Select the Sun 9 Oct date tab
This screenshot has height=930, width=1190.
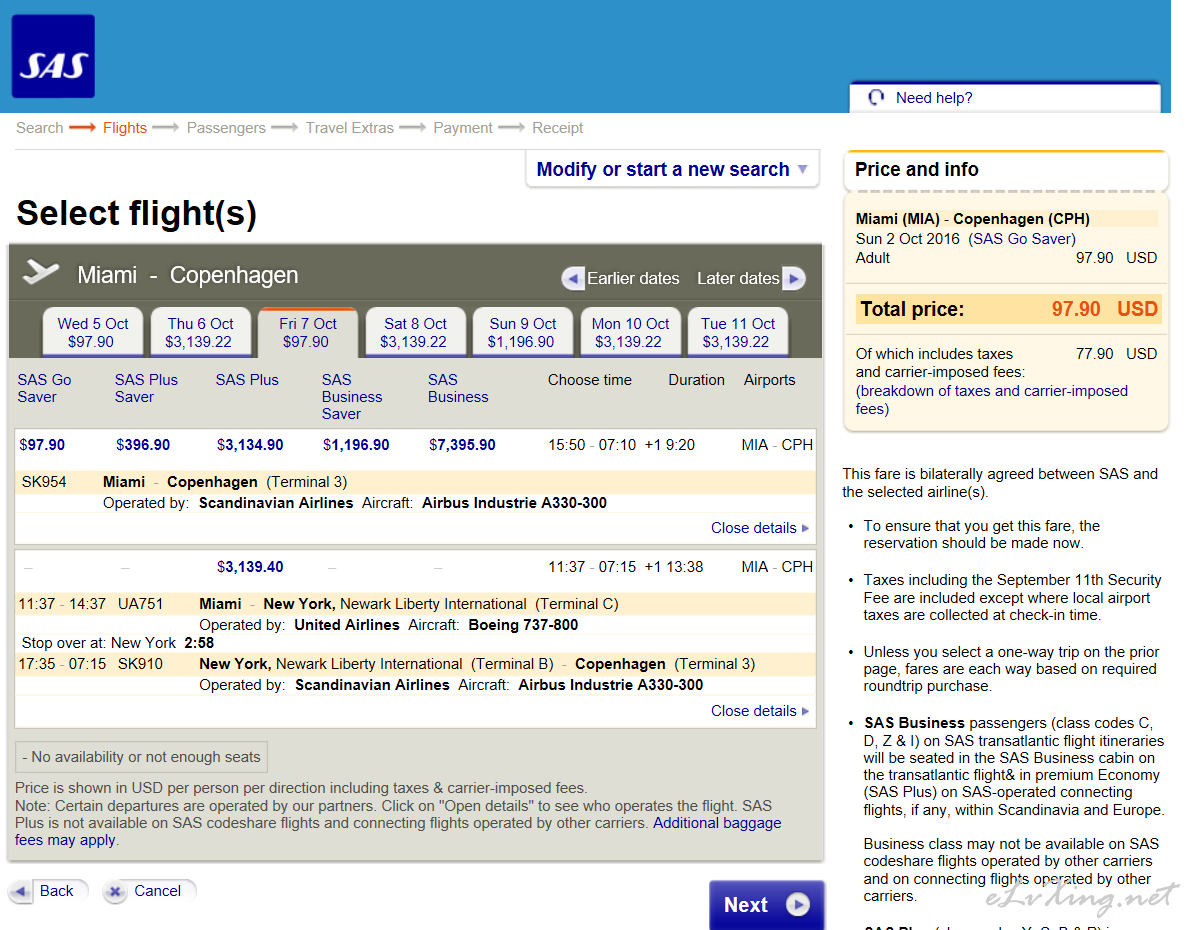pos(522,333)
